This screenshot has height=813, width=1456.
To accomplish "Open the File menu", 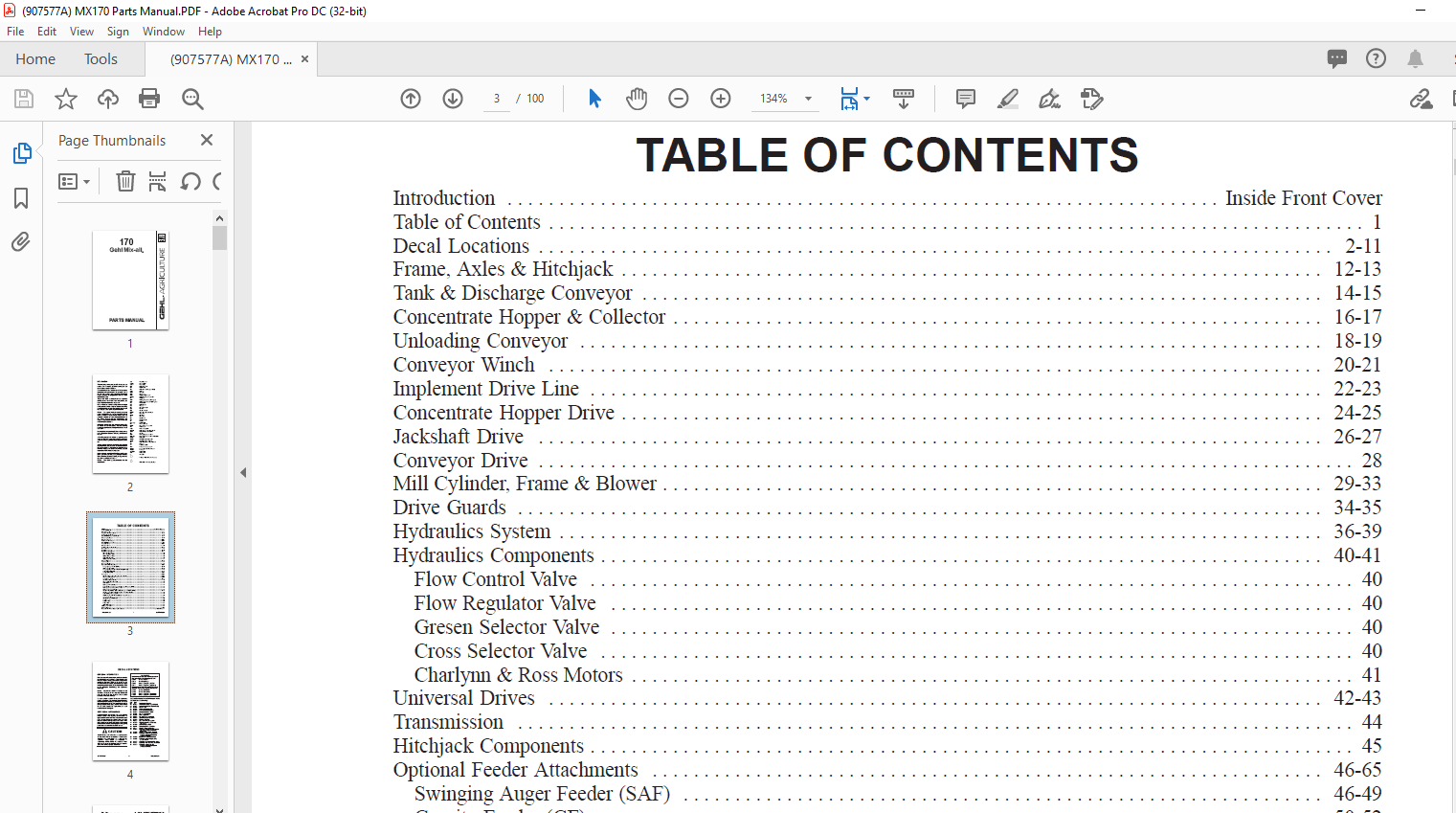I will [x=15, y=32].
